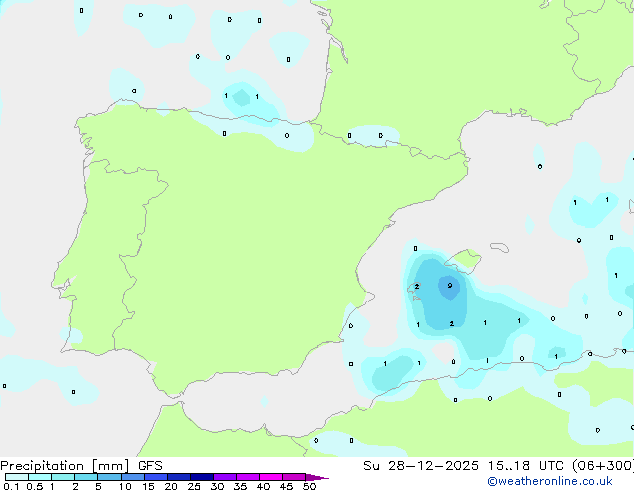
Task: Pick the dark navy legend swatch between 25 and 30
Action: 202,477
